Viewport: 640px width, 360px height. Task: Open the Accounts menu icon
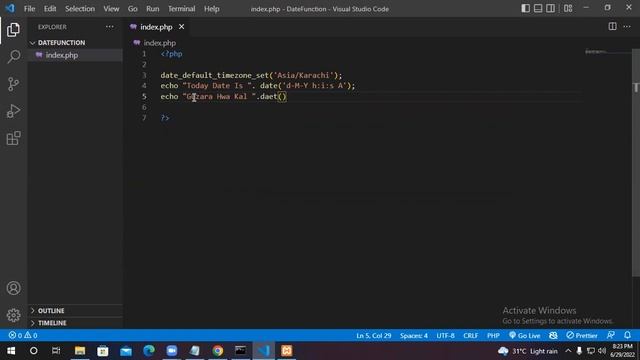coord(13,288)
